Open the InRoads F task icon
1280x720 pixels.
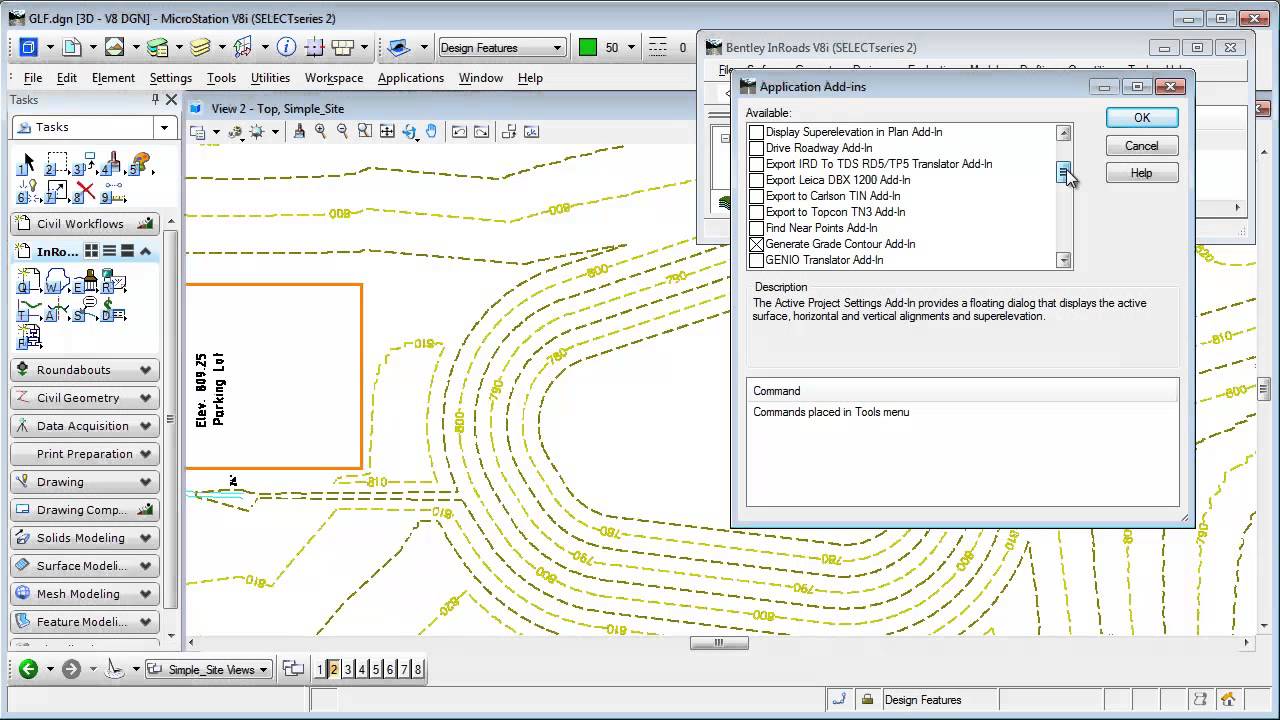click(28, 338)
